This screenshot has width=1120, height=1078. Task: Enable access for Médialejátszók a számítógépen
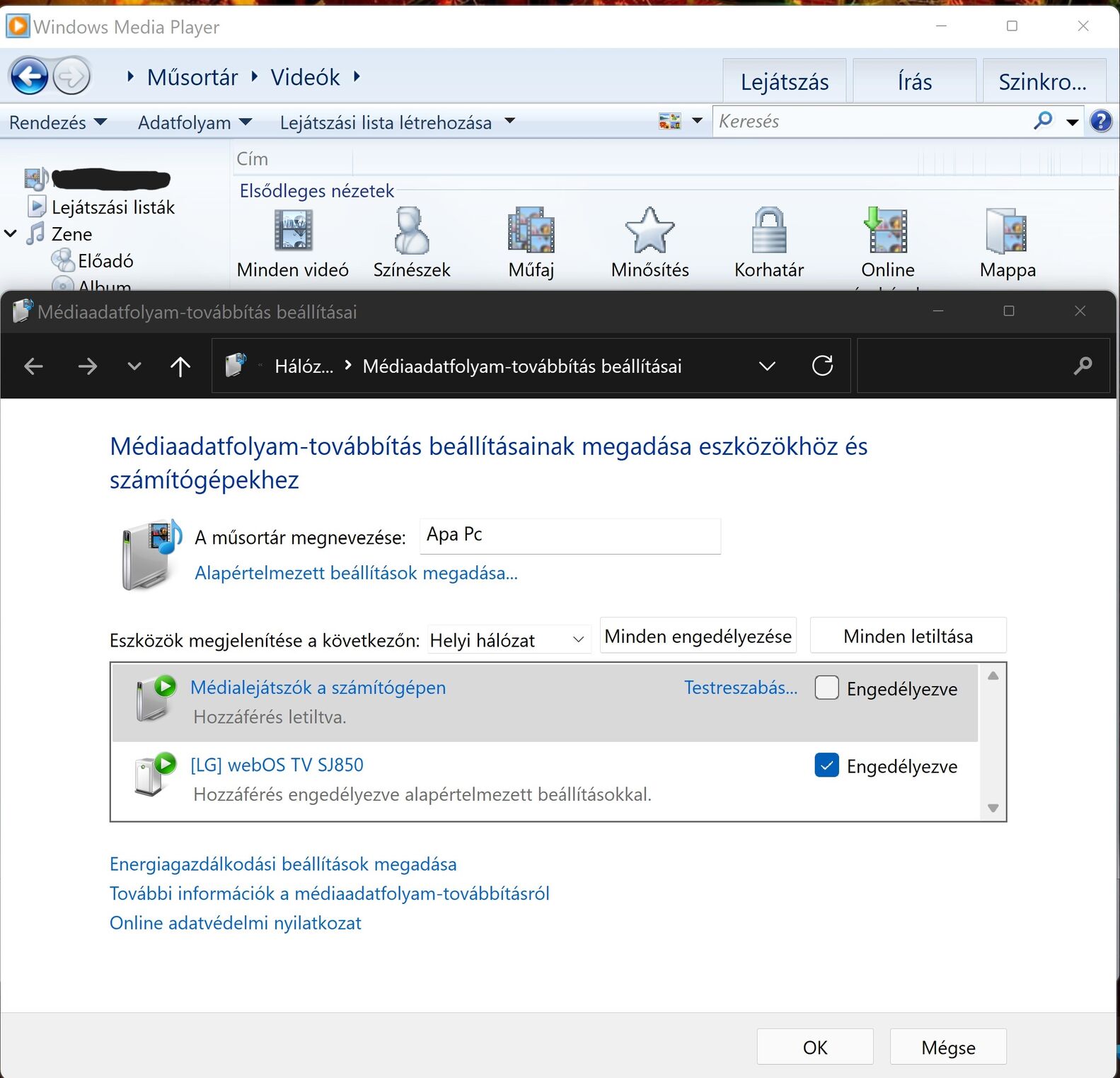(x=826, y=688)
